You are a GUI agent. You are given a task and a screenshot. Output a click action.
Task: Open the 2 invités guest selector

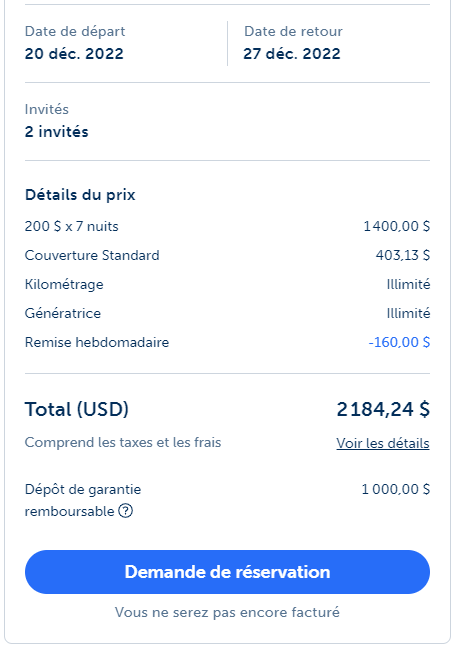point(227,121)
